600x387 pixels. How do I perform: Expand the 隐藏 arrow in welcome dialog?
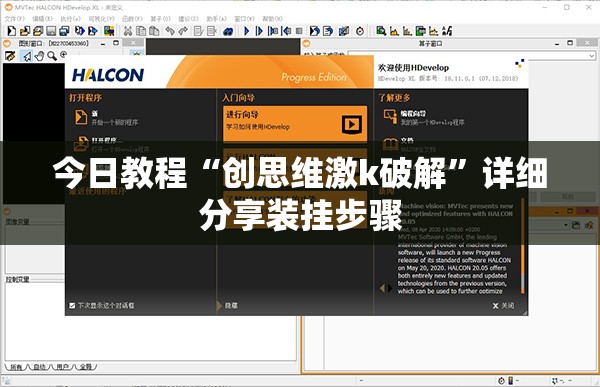coord(219,305)
